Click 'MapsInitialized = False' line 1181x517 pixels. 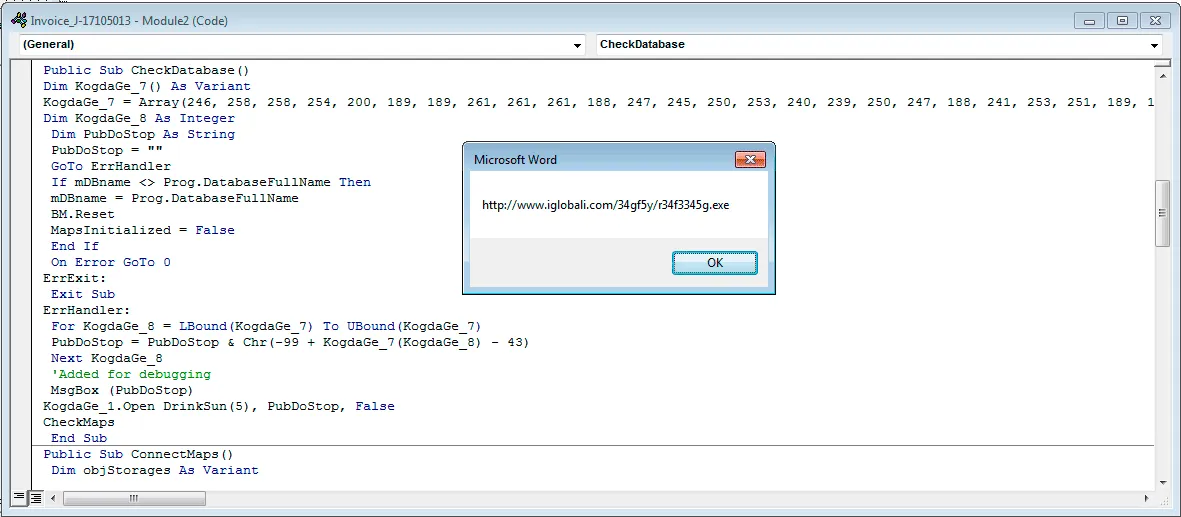pos(143,230)
